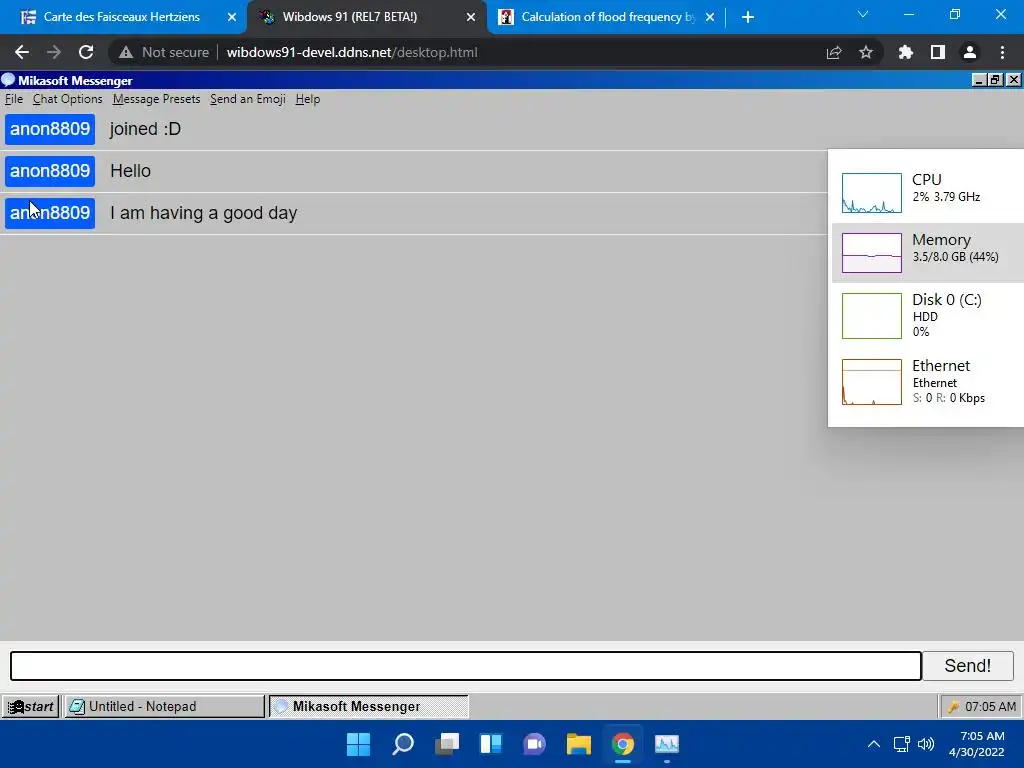Image resolution: width=1024 pixels, height=768 pixels.
Task: Close the Calculation of flood frequency tab
Action: point(710,17)
